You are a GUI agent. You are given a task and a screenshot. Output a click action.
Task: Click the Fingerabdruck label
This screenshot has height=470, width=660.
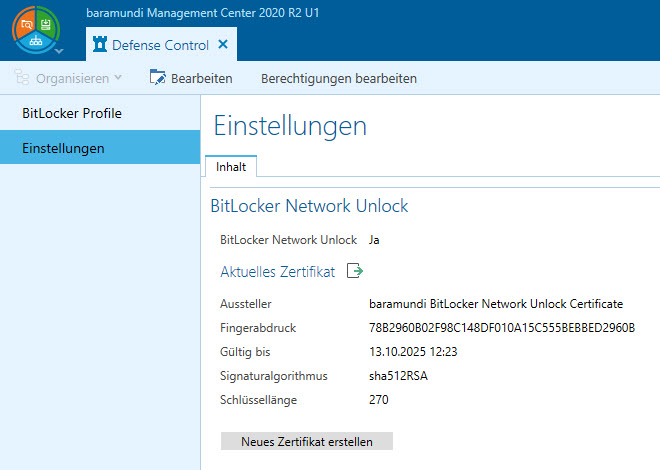click(258, 328)
